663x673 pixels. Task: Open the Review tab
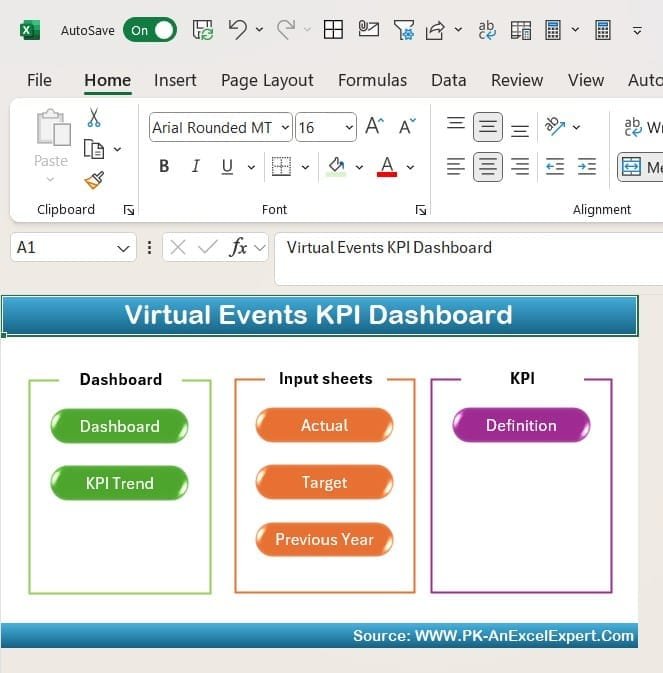pyautogui.click(x=517, y=80)
